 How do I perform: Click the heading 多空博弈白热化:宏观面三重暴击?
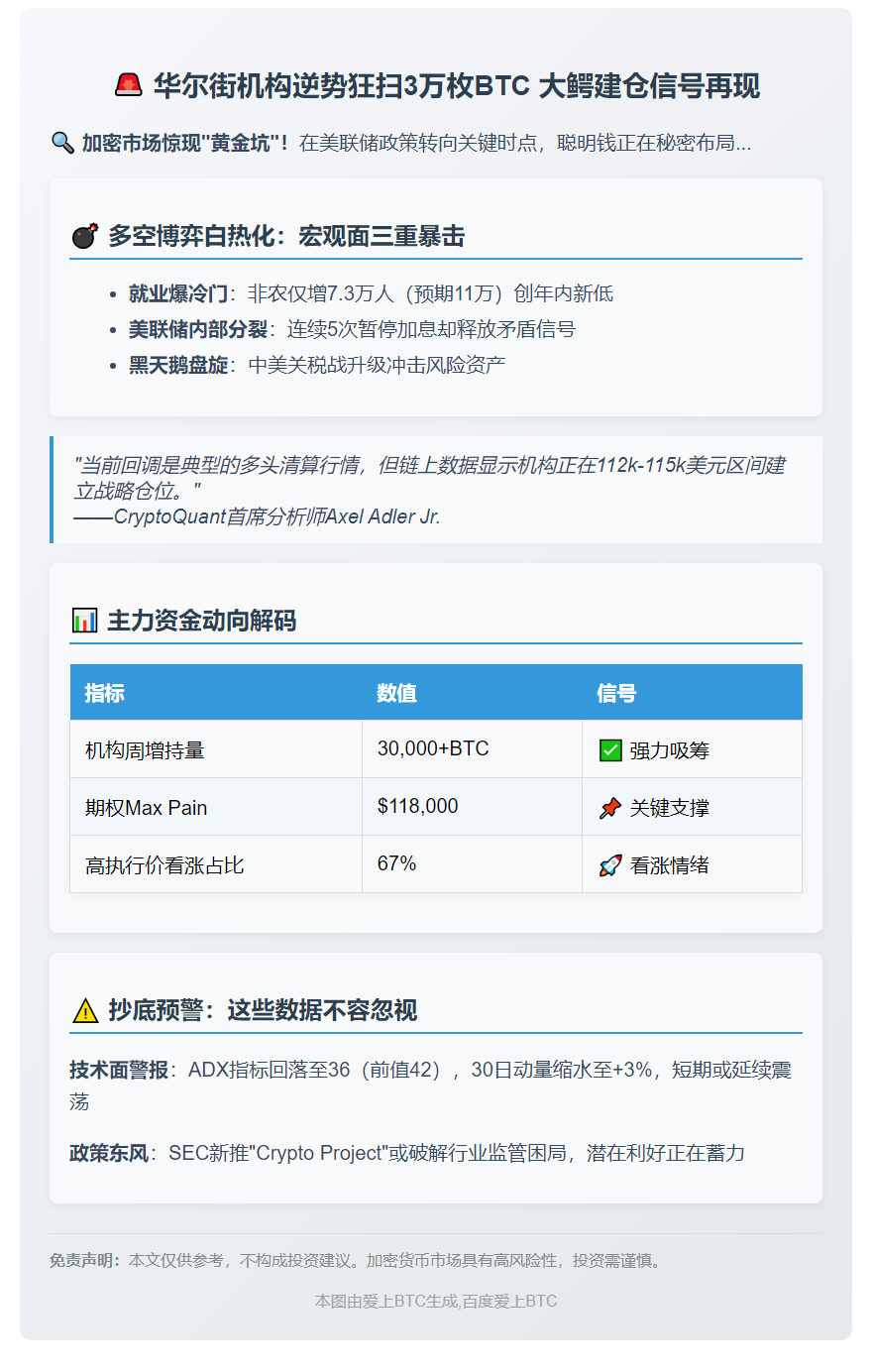286,236
